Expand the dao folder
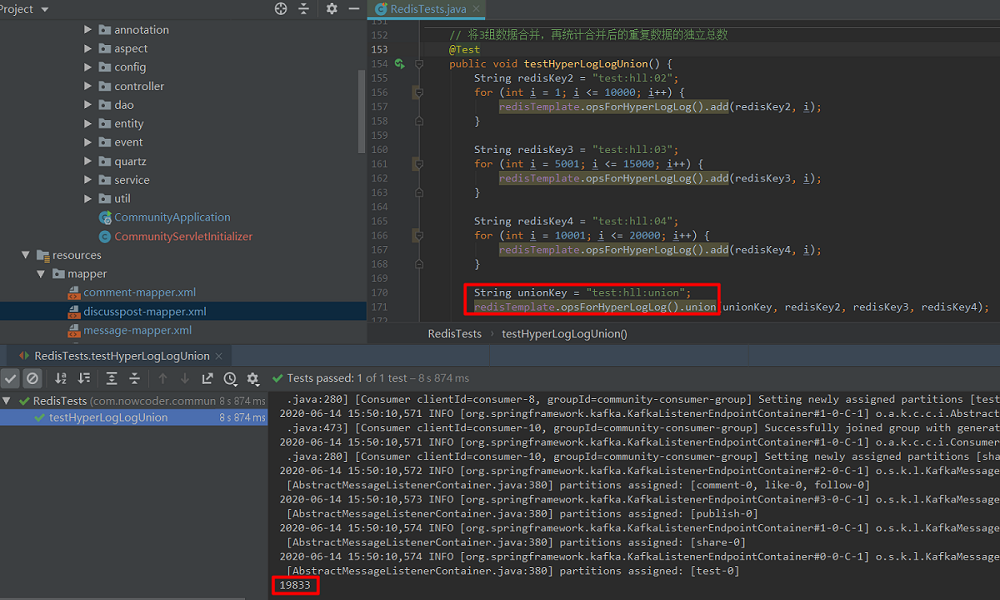This screenshot has width=1000, height=600. pos(88,105)
